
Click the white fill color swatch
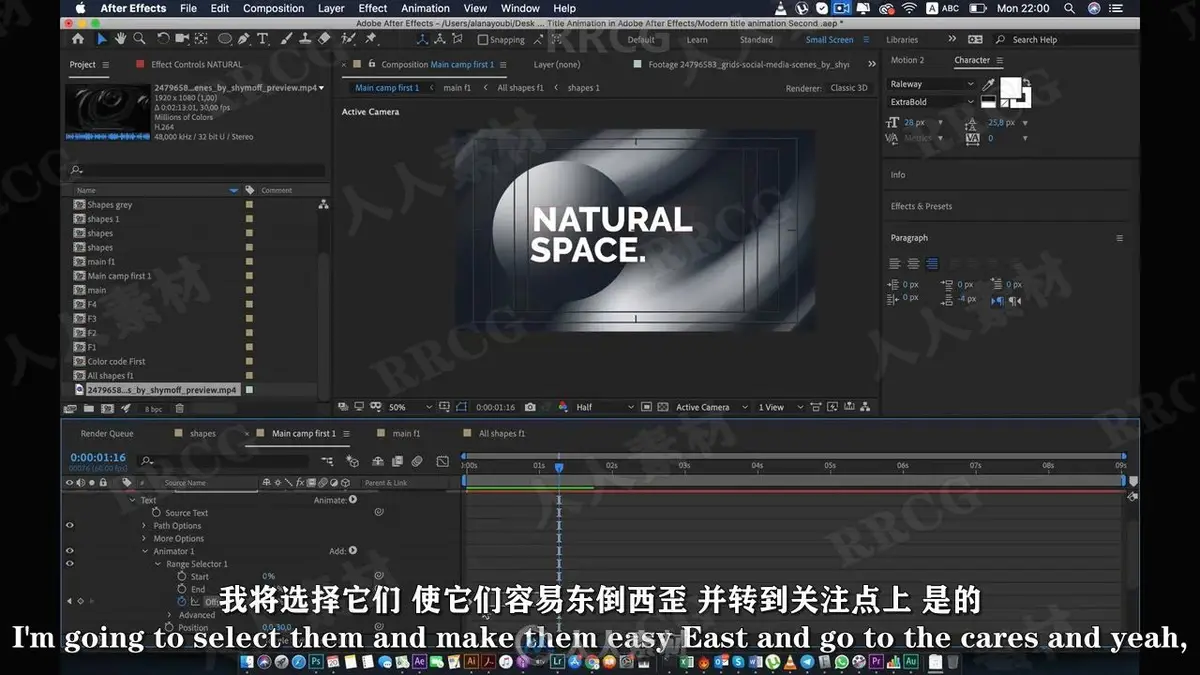[1010, 87]
